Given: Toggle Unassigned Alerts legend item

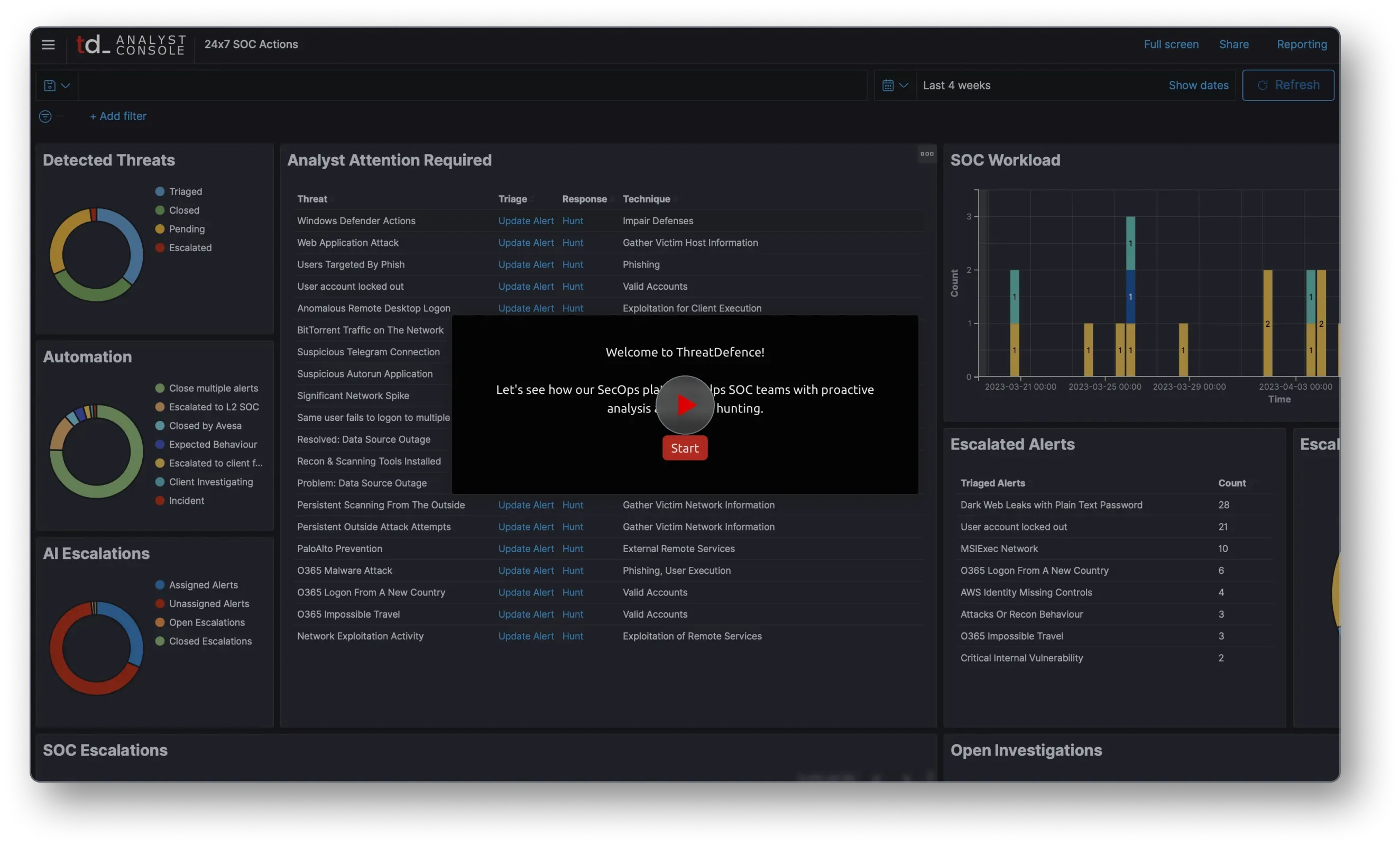Looking at the screenshot, I should [x=202, y=603].
